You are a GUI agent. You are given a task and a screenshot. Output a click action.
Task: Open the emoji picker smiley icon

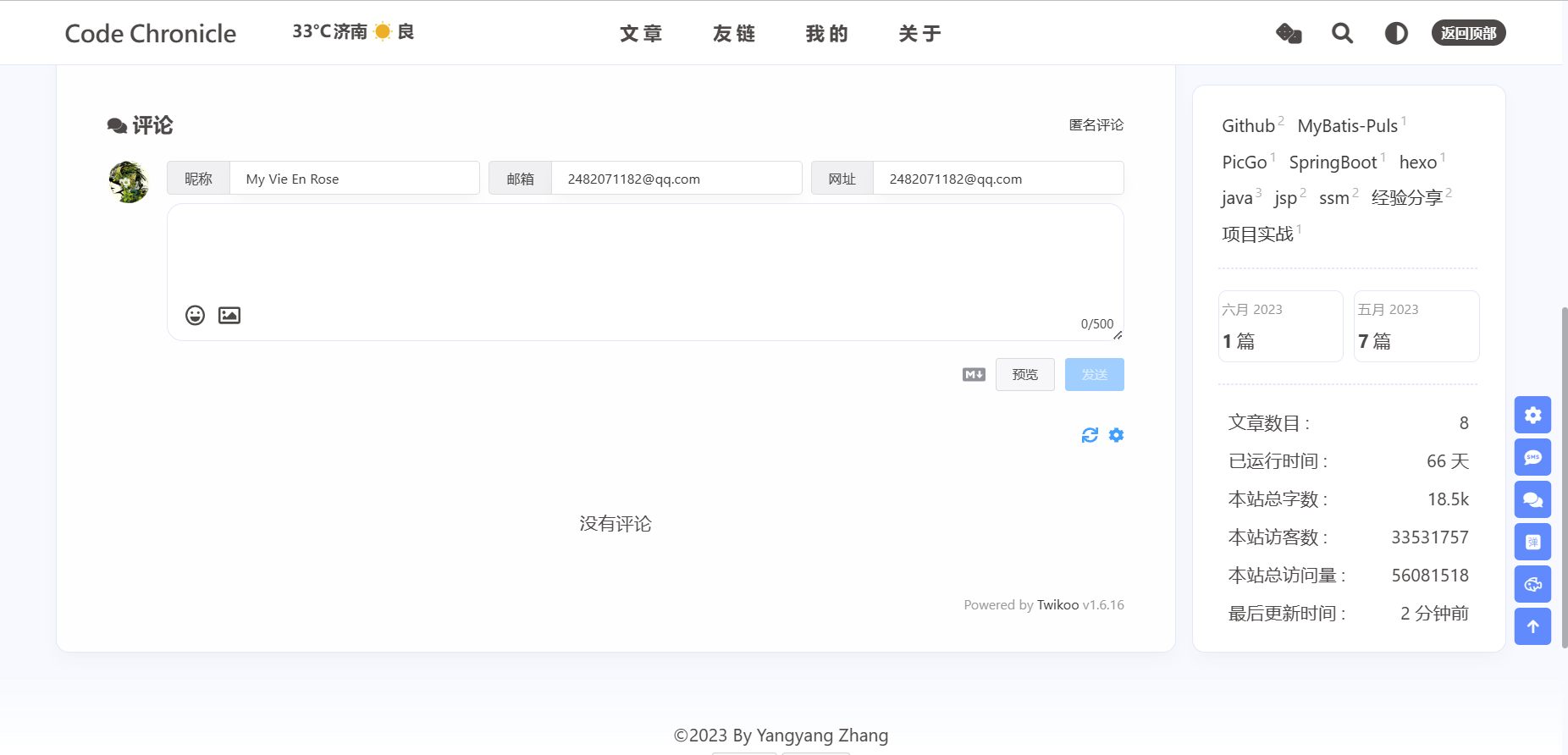click(195, 315)
